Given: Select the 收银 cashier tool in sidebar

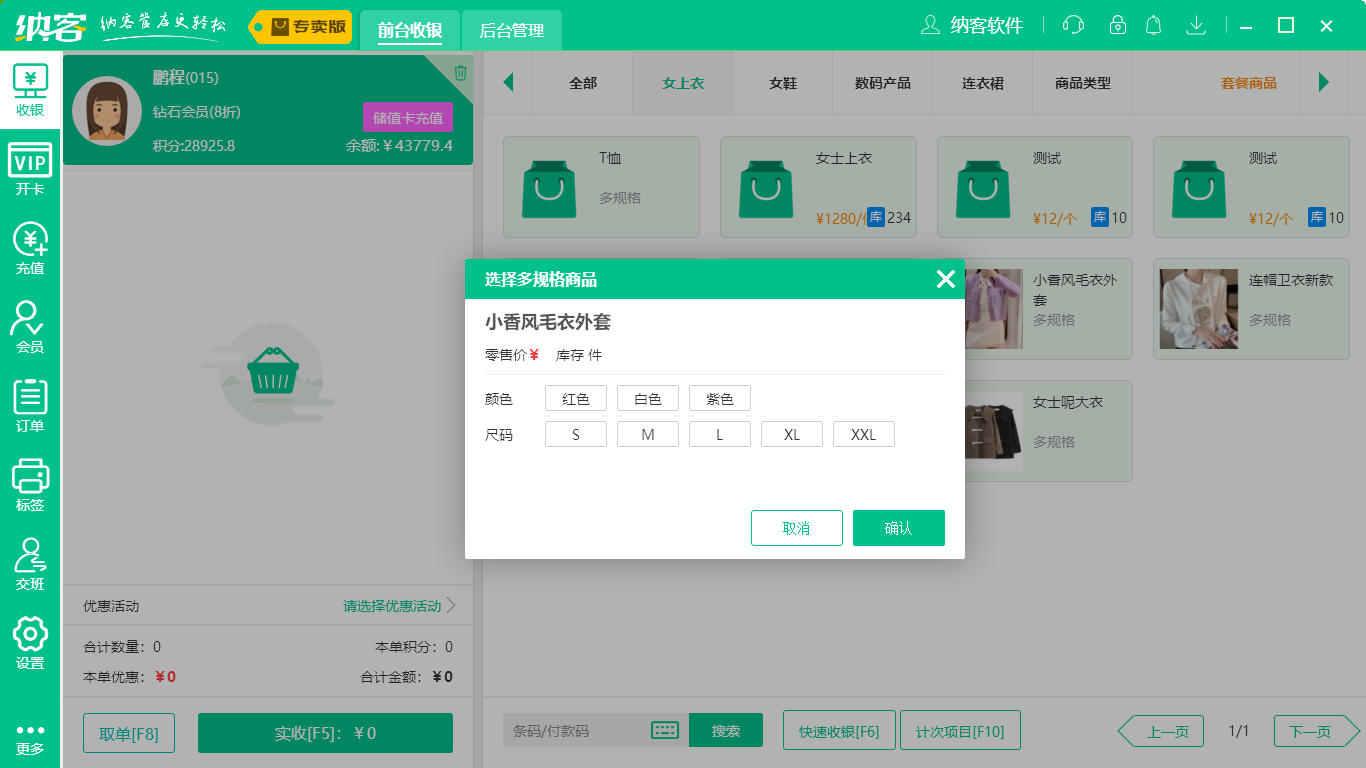Looking at the screenshot, I should [30, 88].
